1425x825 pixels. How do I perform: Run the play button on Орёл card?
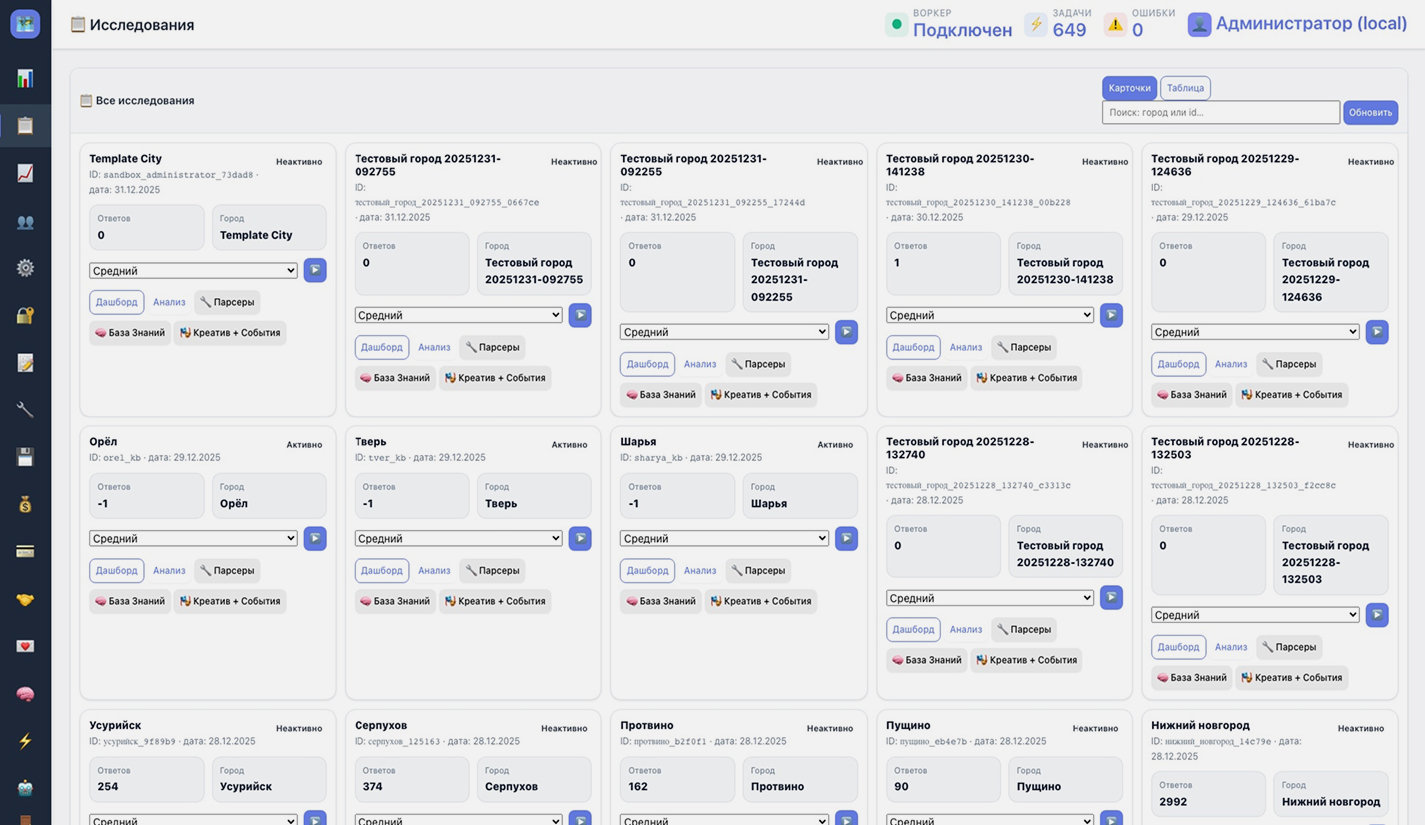coord(315,538)
